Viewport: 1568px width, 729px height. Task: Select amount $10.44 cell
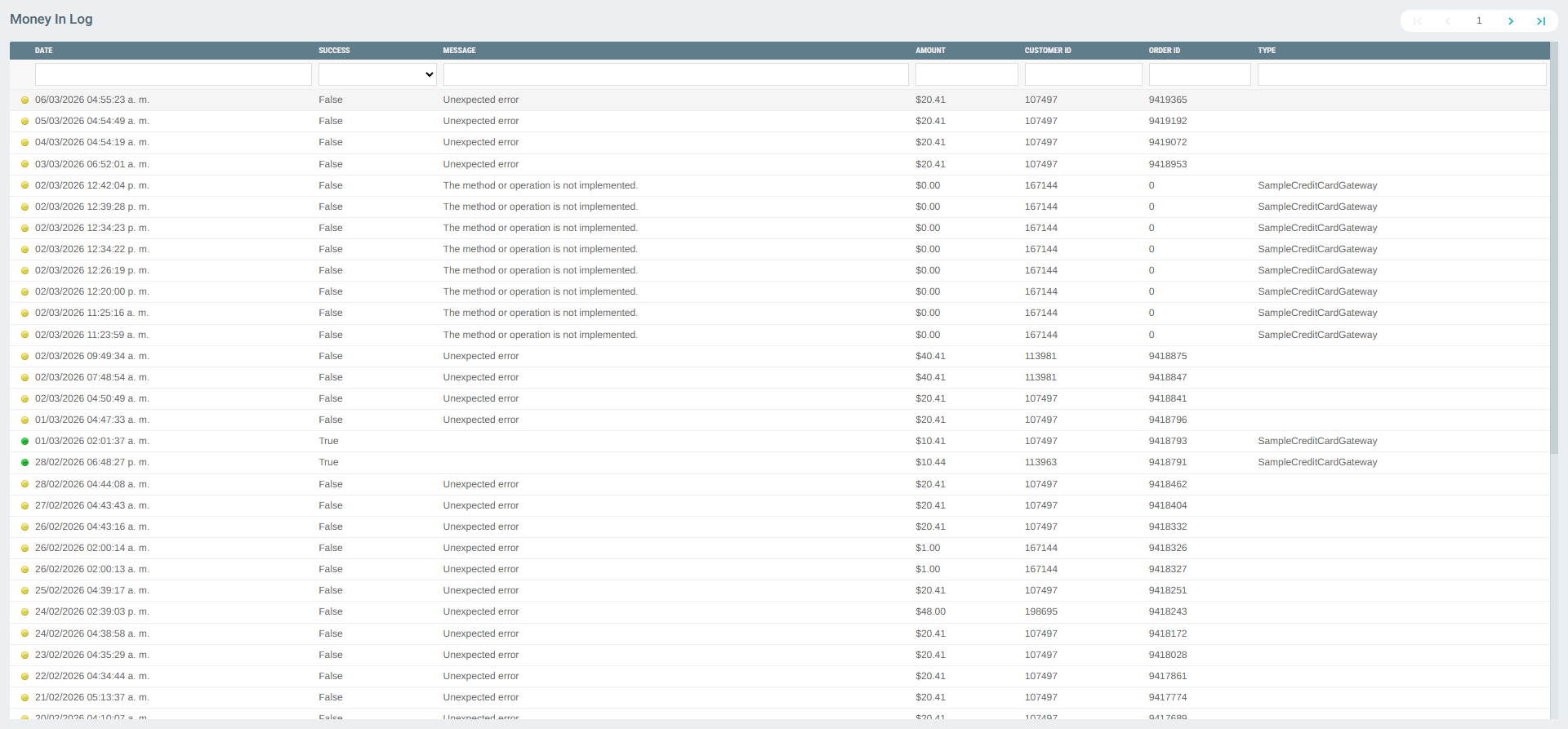click(x=930, y=462)
